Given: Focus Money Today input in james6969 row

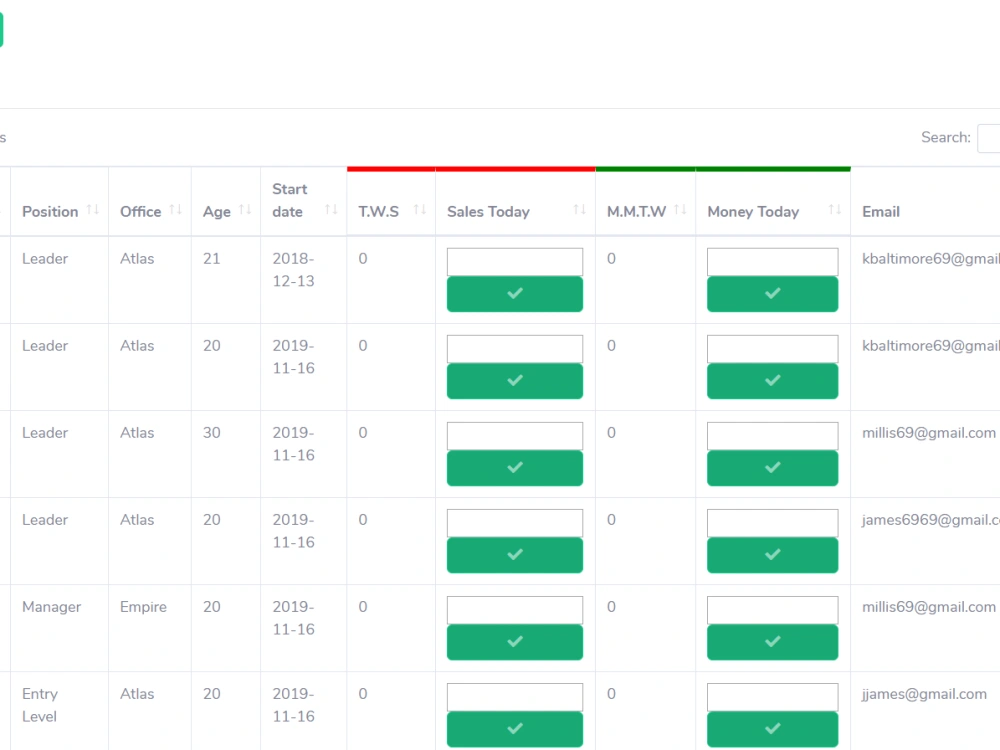Looking at the screenshot, I should coord(772,523).
